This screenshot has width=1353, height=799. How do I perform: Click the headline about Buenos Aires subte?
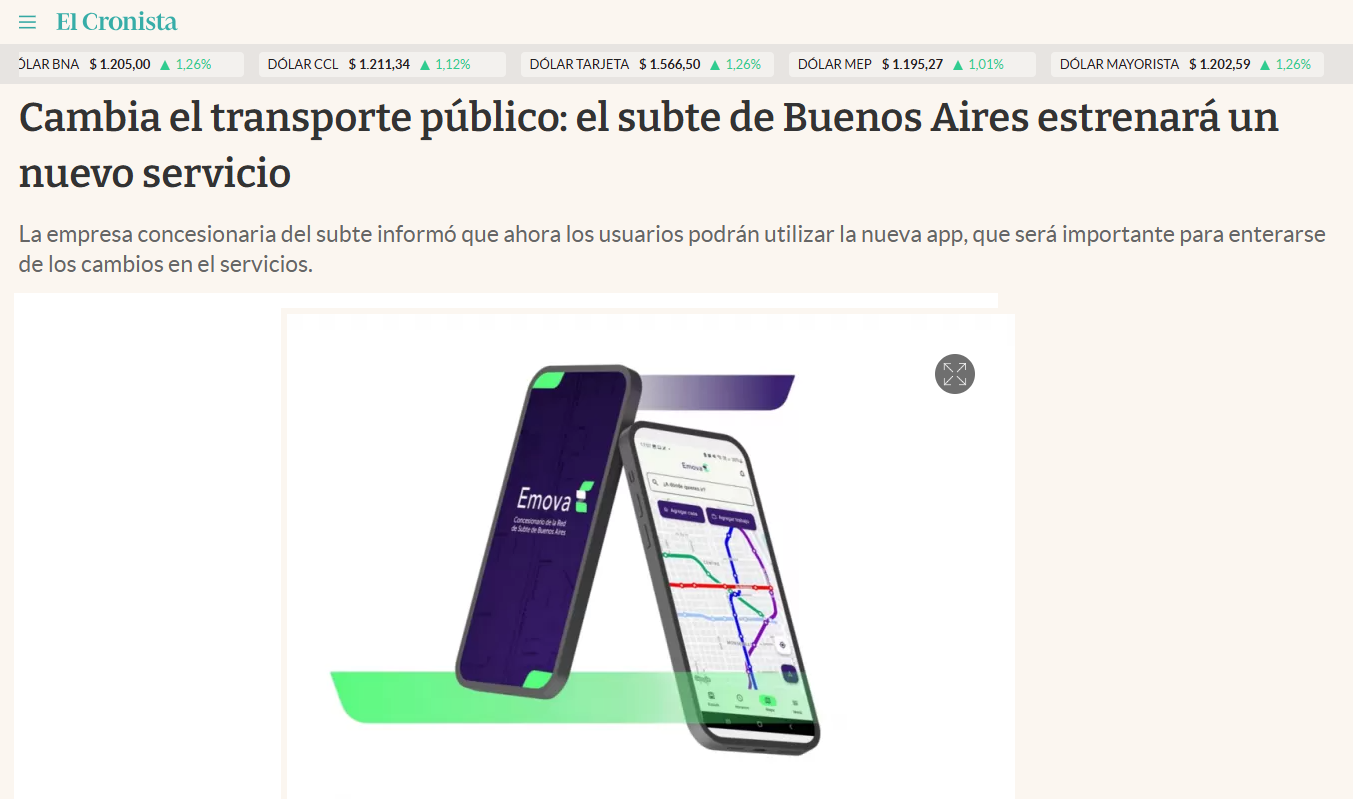point(649,145)
